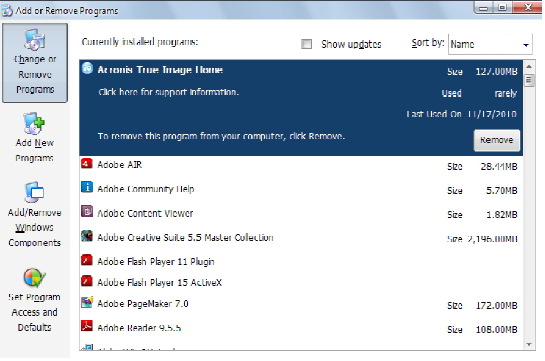545x361 pixels.
Task: Open Set Program Access and Defaults icon
Action: (x=34, y=277)
